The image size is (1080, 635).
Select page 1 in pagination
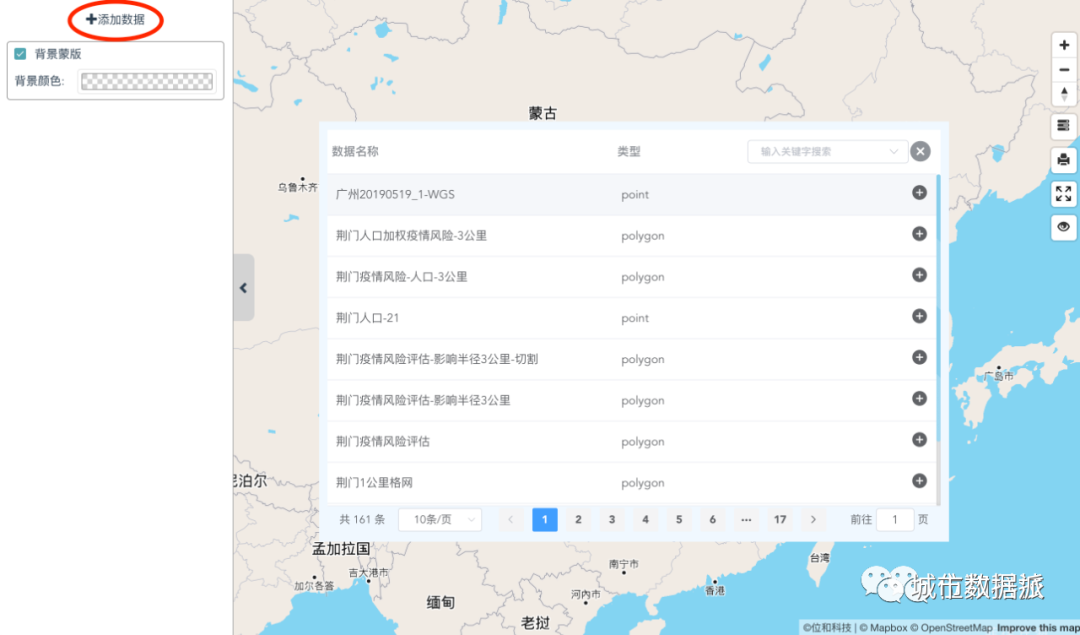544,520
